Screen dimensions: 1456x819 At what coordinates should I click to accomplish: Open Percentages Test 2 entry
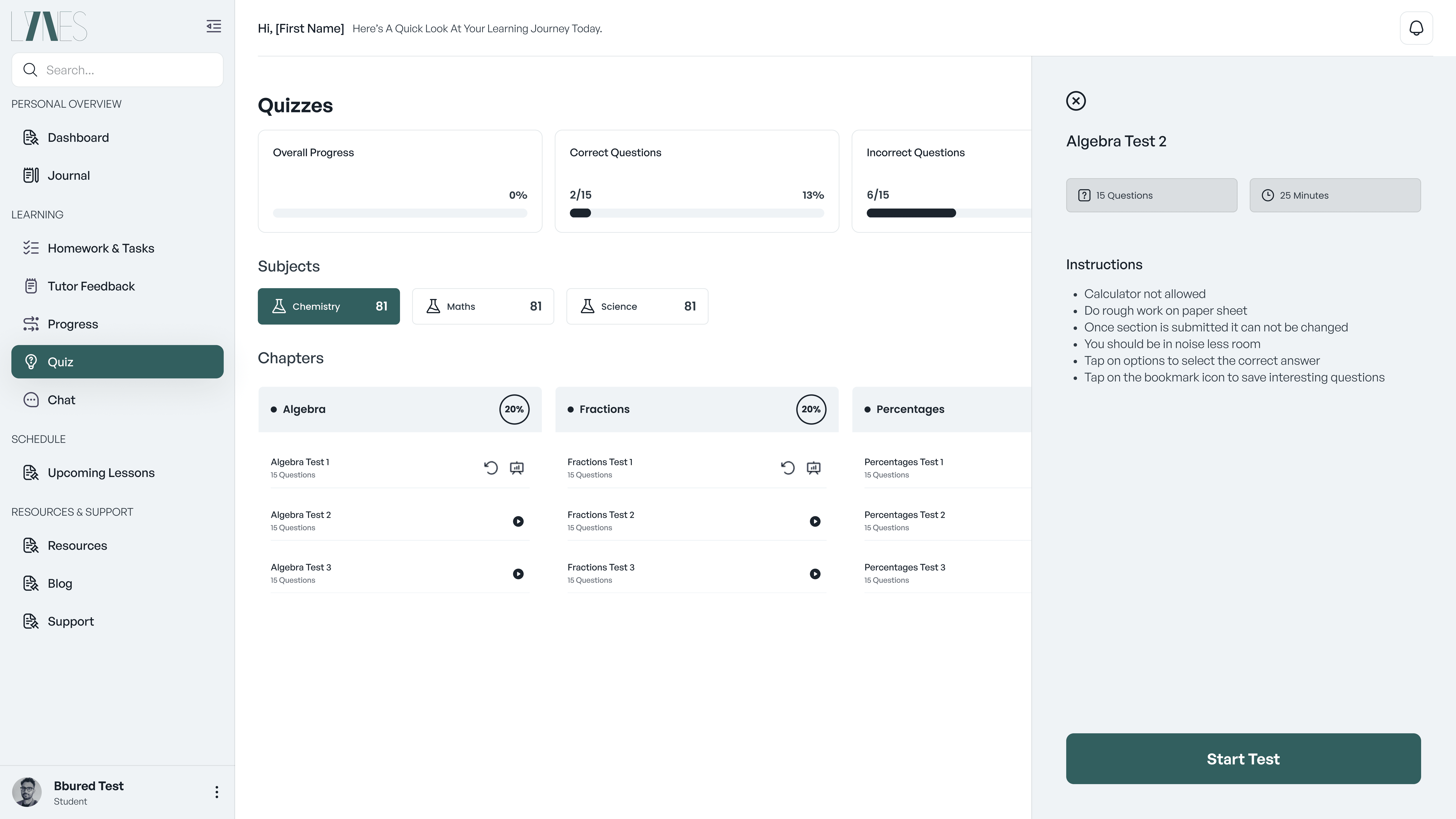pyautogui.click(x=904, y=520)
